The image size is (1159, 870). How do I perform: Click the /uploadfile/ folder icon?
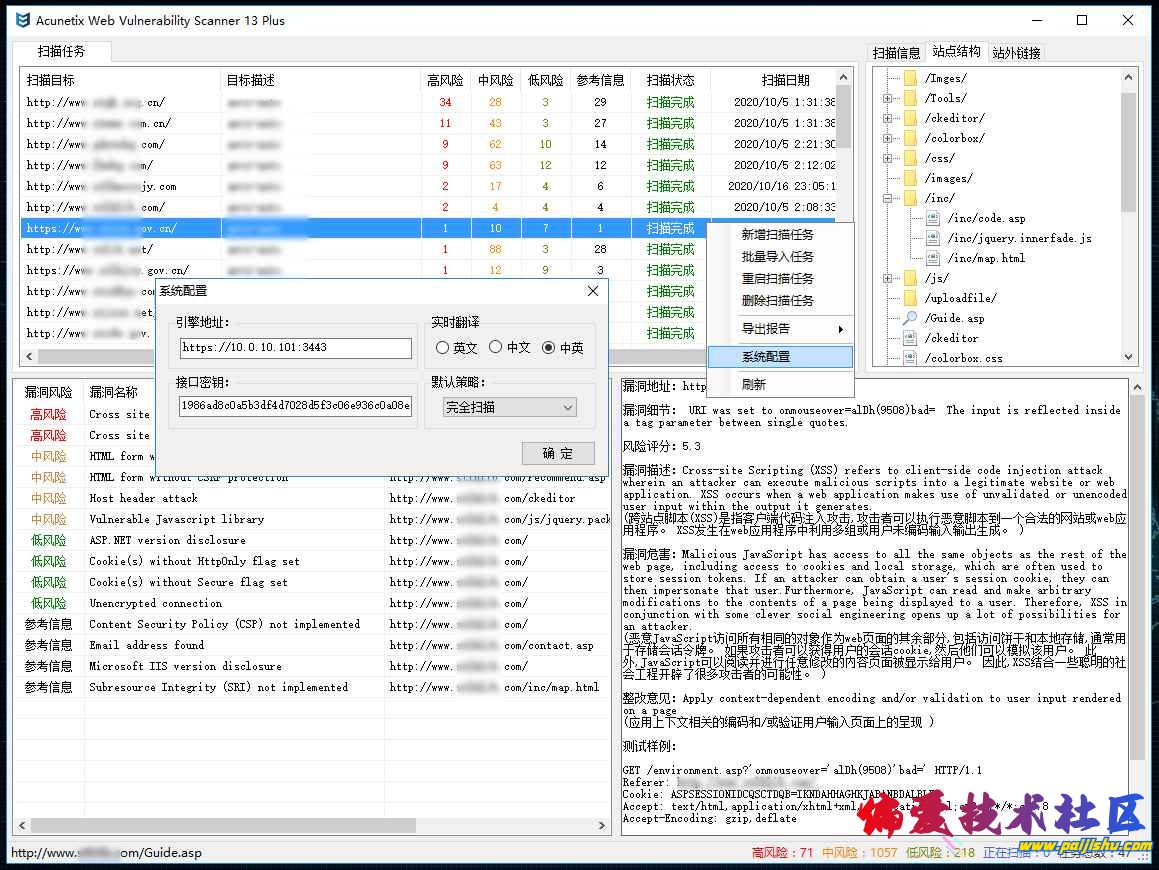tap(910, 298)
